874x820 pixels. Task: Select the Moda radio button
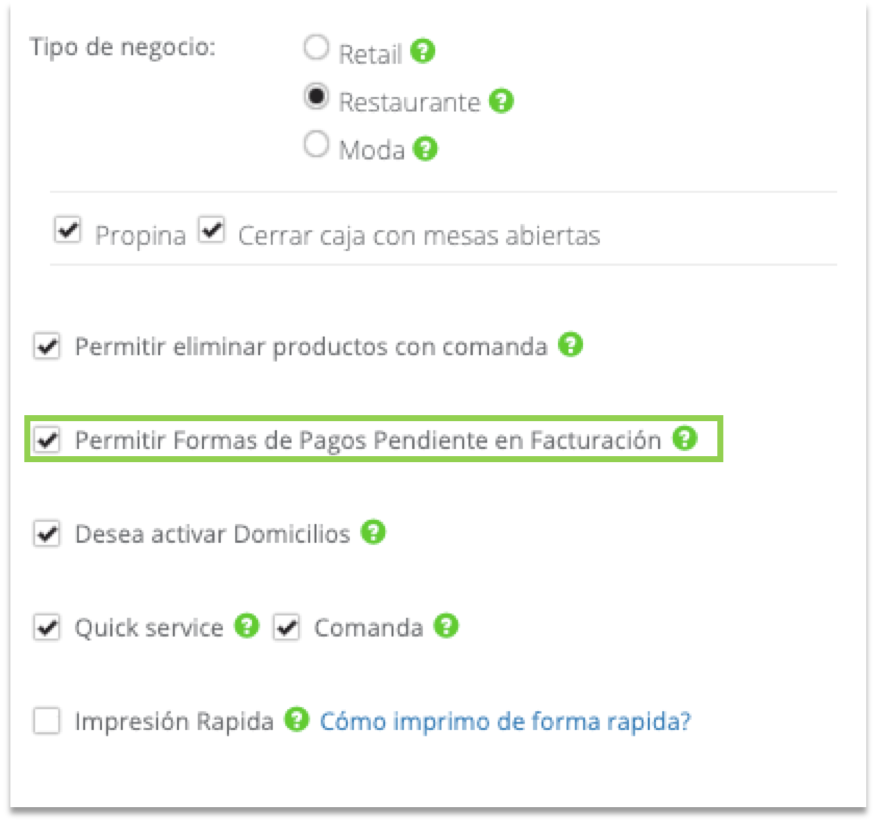point(316,142)
